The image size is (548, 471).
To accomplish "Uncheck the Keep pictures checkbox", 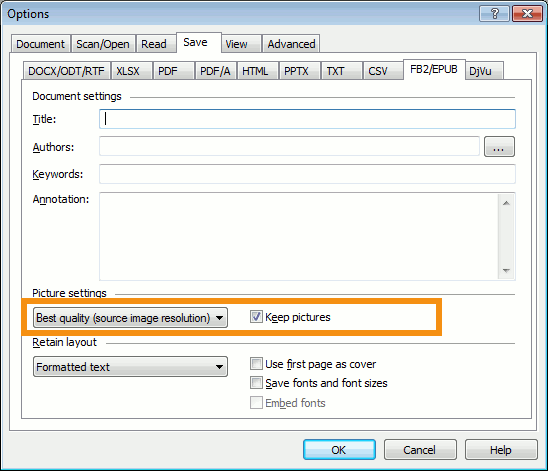I will coord(256,317).
